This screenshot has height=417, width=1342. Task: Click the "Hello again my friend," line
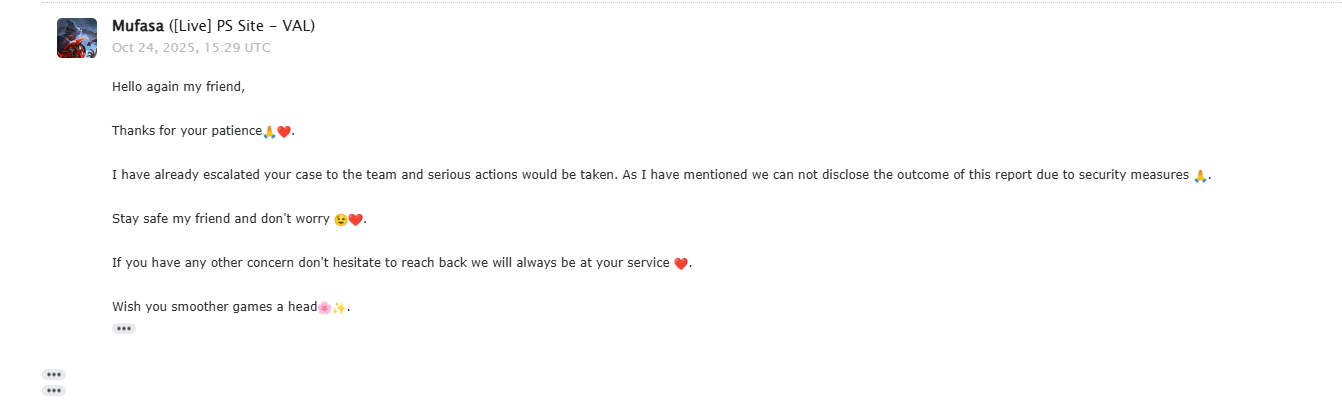point(178,87)
